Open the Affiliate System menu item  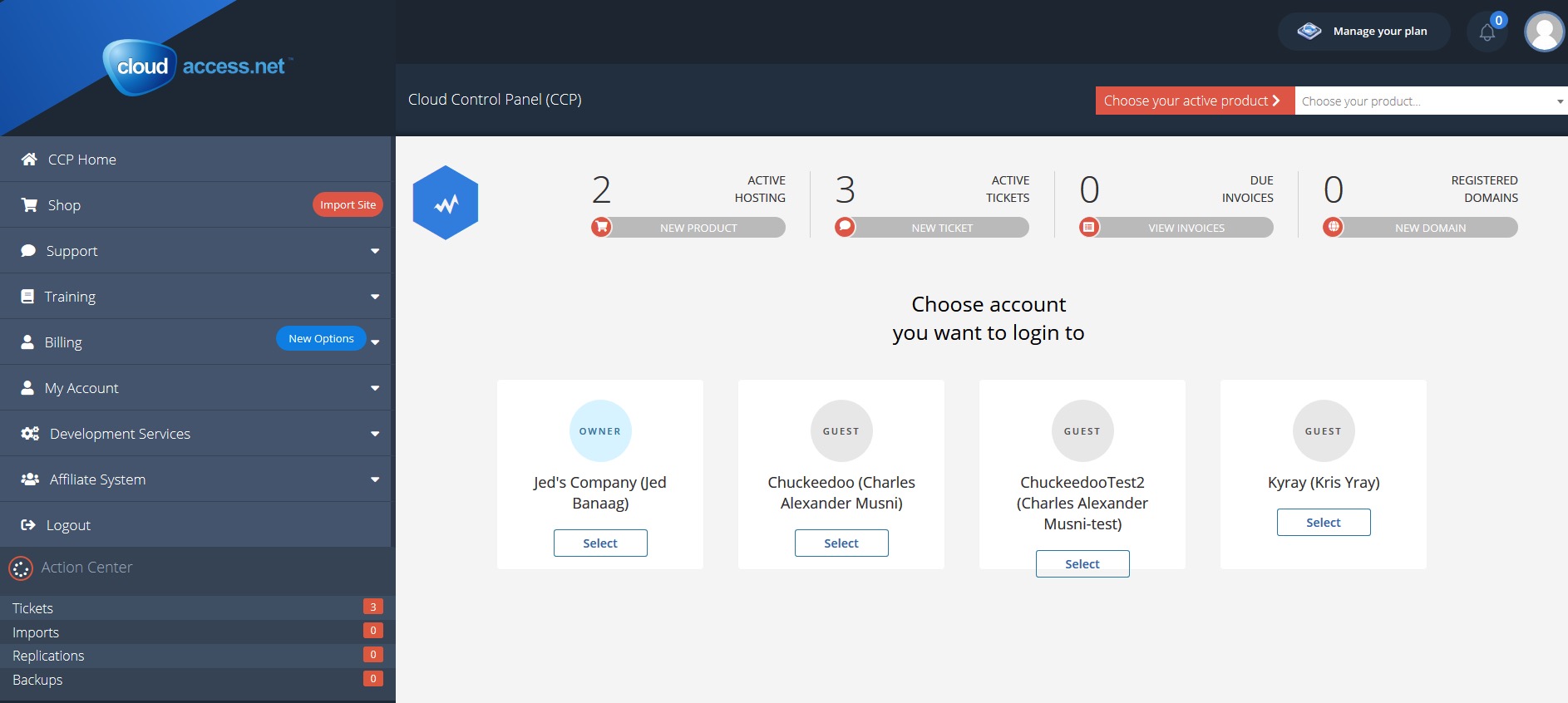(x=195, y=479)
